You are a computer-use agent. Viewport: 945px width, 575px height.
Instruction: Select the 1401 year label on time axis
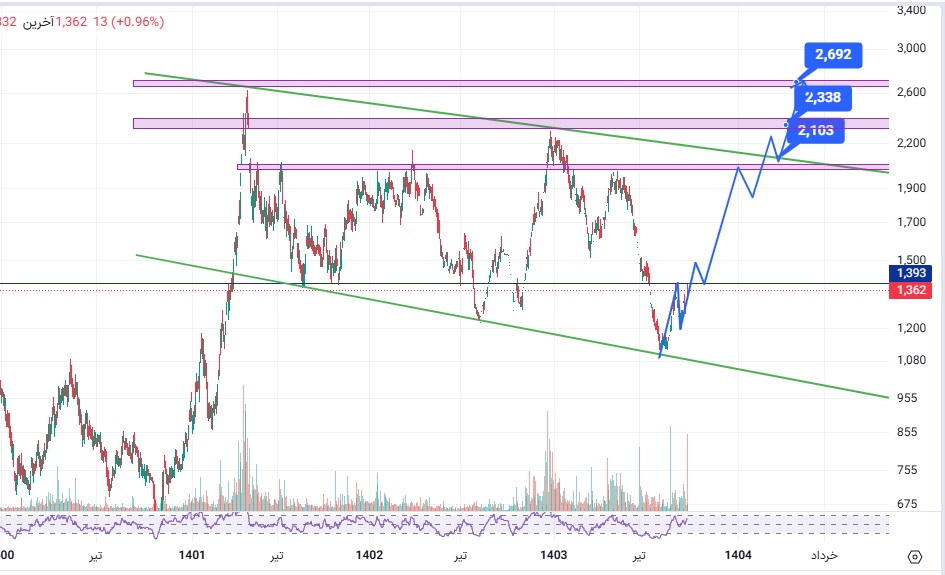tap(191, 555)
